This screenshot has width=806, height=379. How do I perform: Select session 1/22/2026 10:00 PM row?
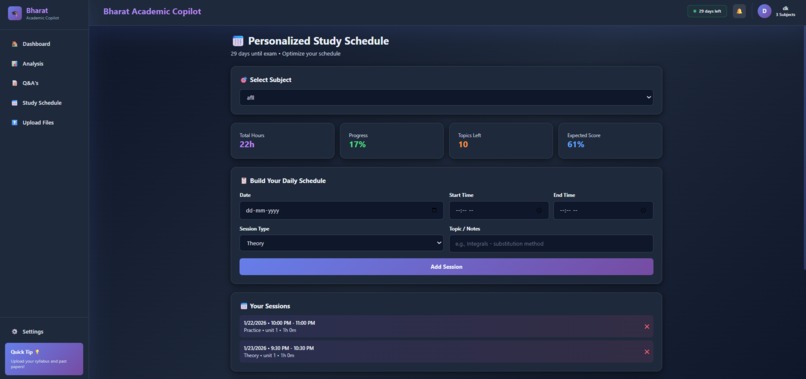[x=446, y=327]
